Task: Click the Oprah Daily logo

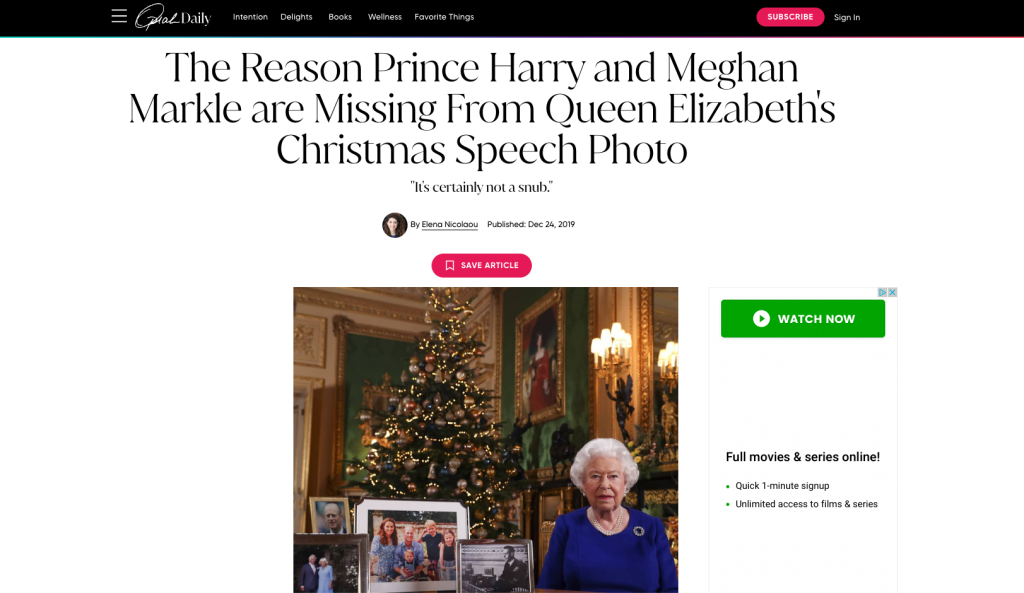Action: tap(173, 17)
